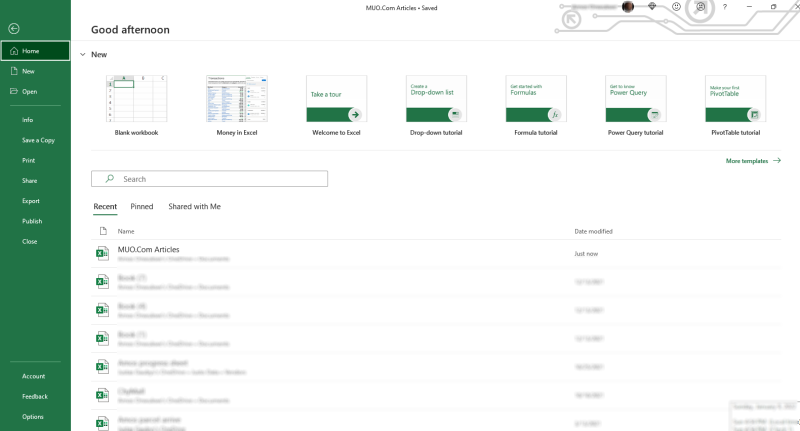800x431 pixels.
Task: Click in the Search box
Action: [x=209, y=179]
